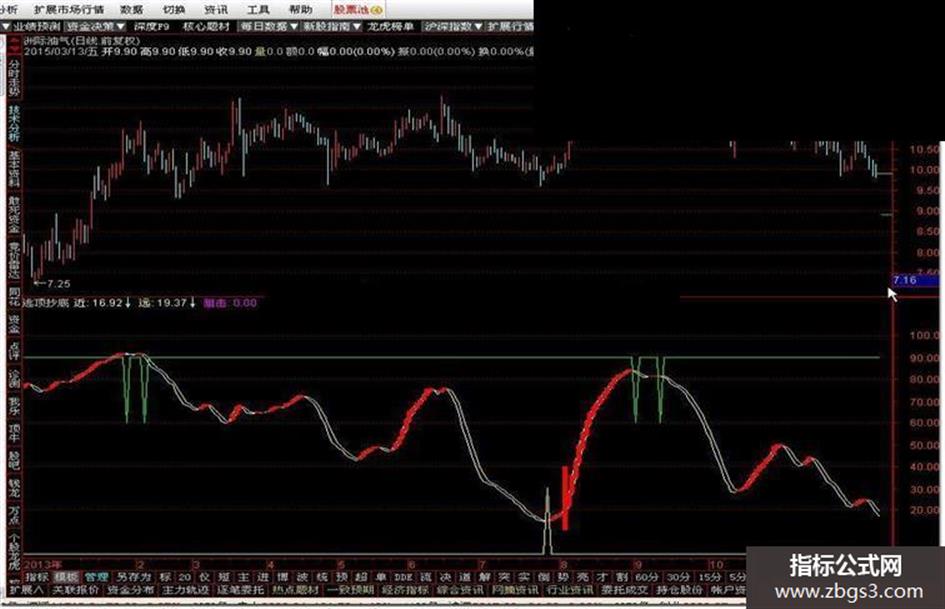The height and width of the screenshot is (609, 945).
Task: Open the 逐笔委托 bottom tab
Action: pyautogui.click(x=240, y=590)
